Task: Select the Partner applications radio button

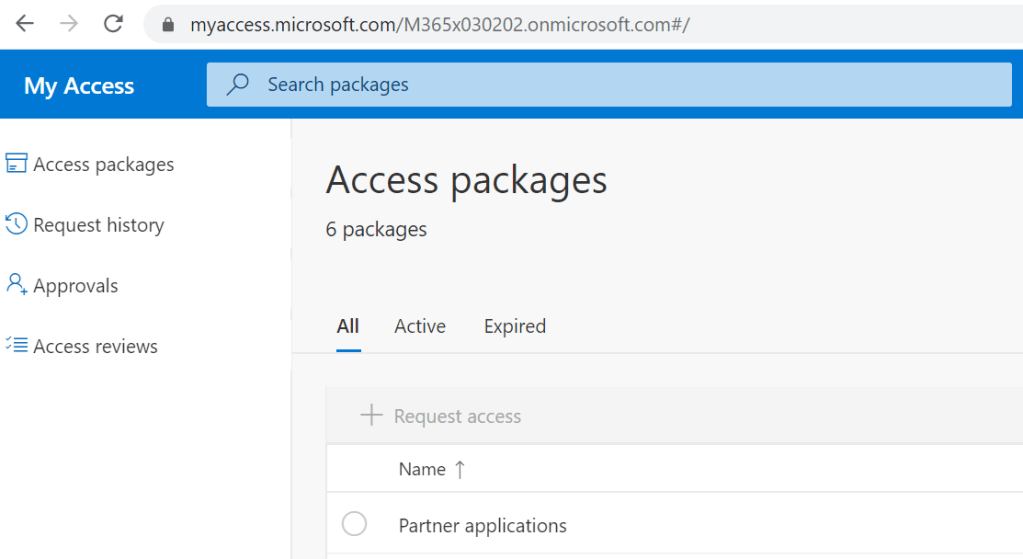Action: [x=354, y=524]
